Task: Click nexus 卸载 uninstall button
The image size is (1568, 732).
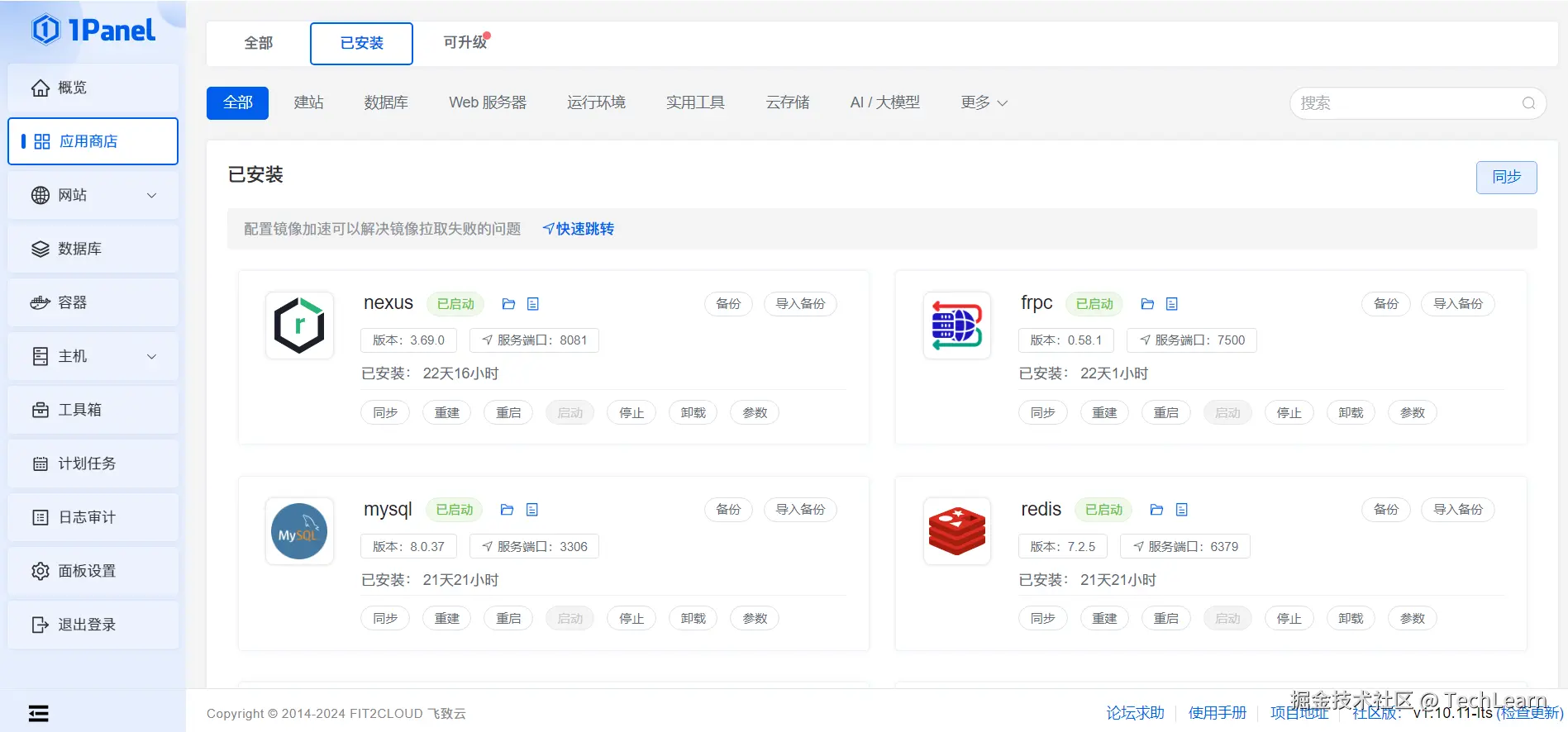Action: coord(693,412)
